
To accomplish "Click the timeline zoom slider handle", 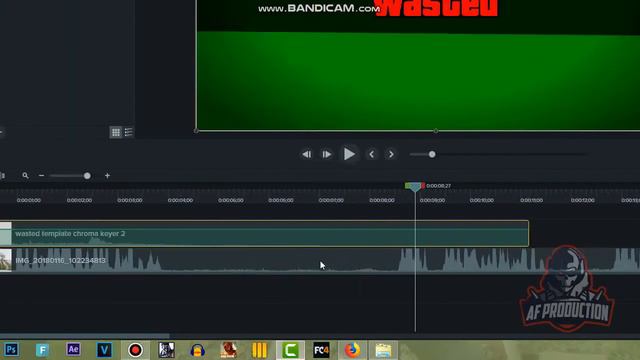I will (87, 176).
